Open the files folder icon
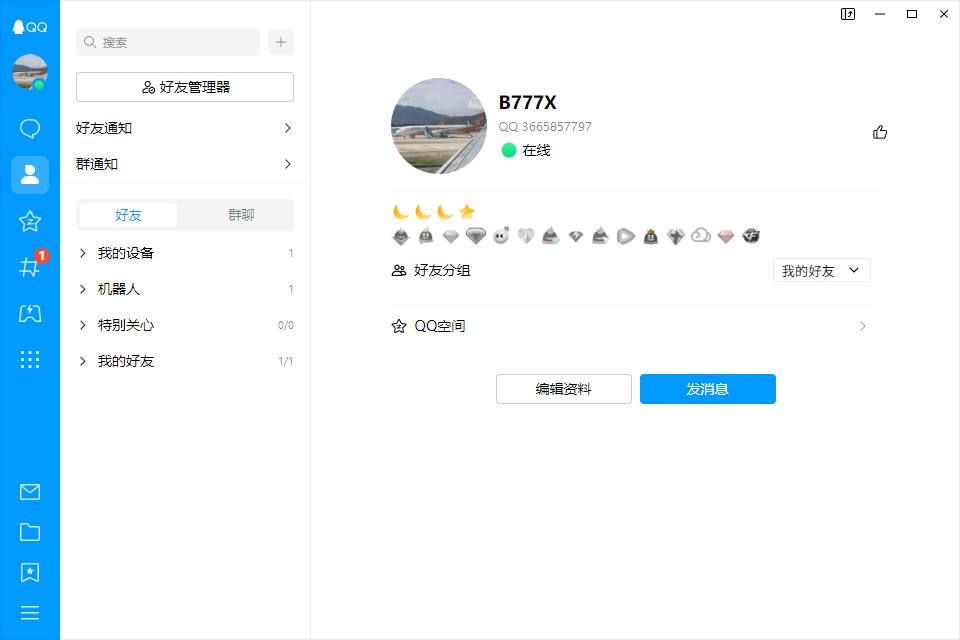 pyautogui.click(x=30, y=532)
